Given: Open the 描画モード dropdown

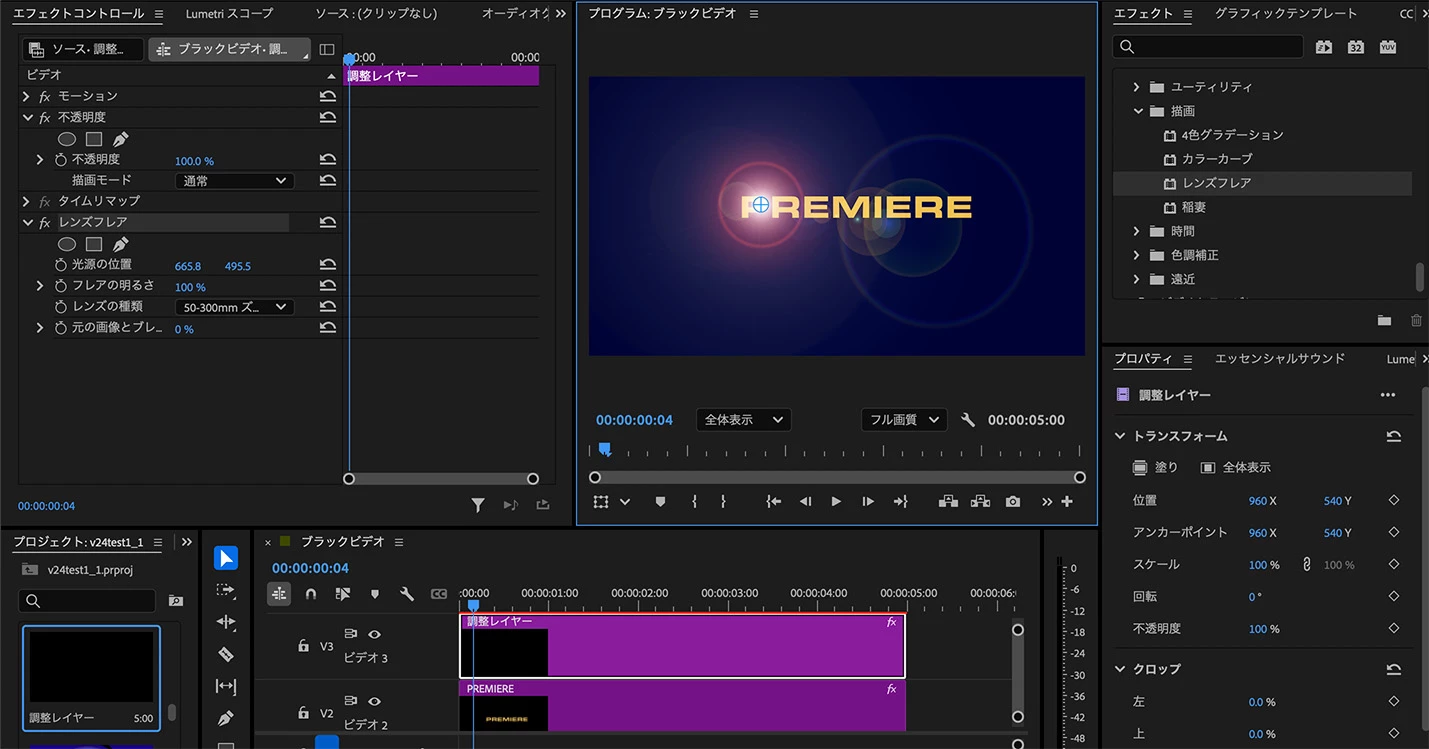Looking at the screenshot, I should [234, 181].
